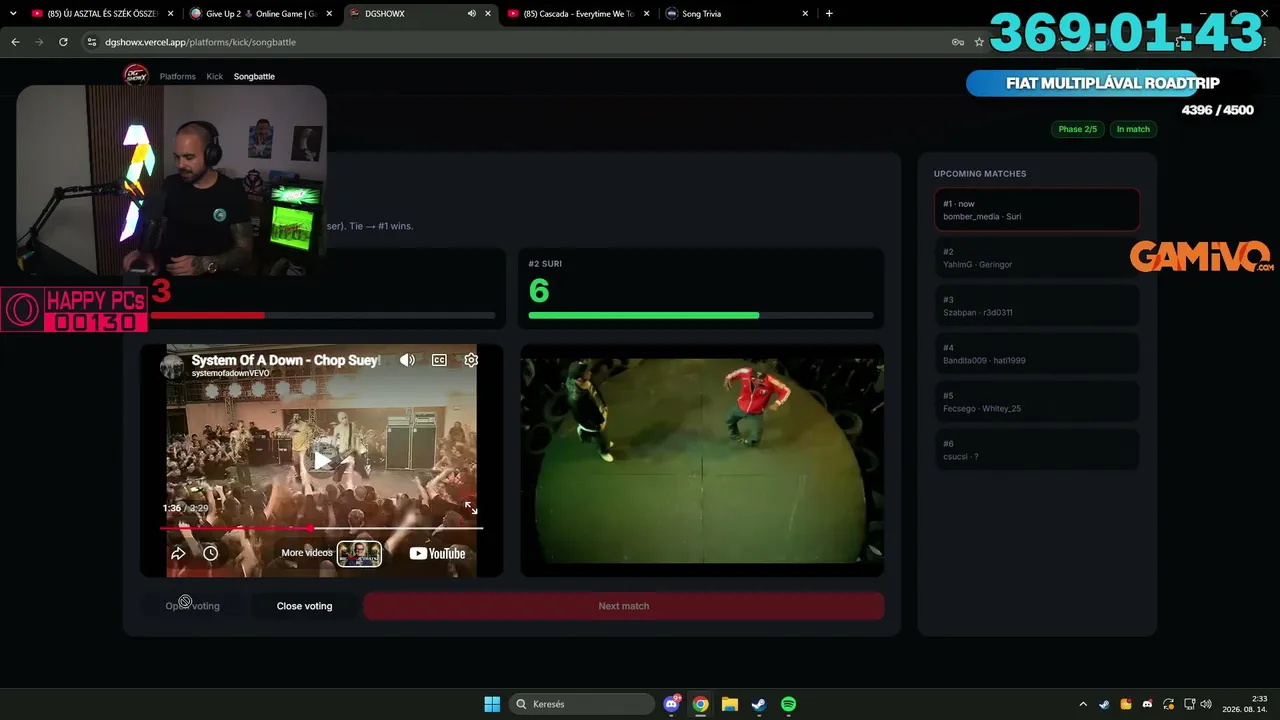1280x720 pixels.
Task: Select upcoming match #6 csucsi
Action: (1037, 450)
